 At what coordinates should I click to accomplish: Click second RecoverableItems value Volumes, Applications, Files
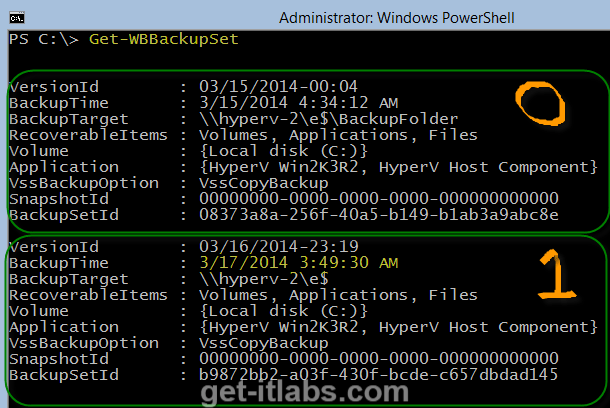coord(338,294)
